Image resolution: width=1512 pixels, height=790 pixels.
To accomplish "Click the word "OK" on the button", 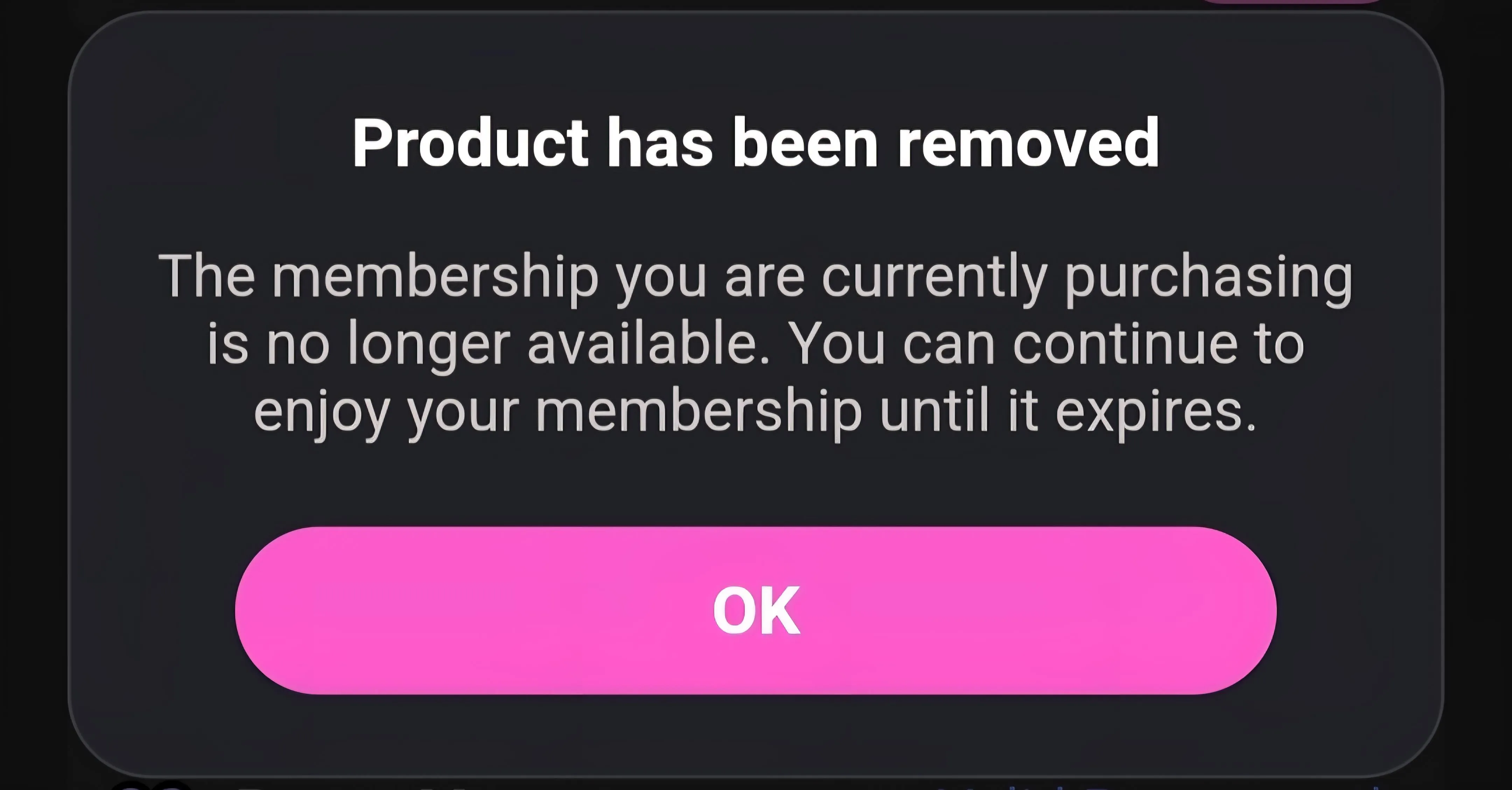I will coord(756,611).
